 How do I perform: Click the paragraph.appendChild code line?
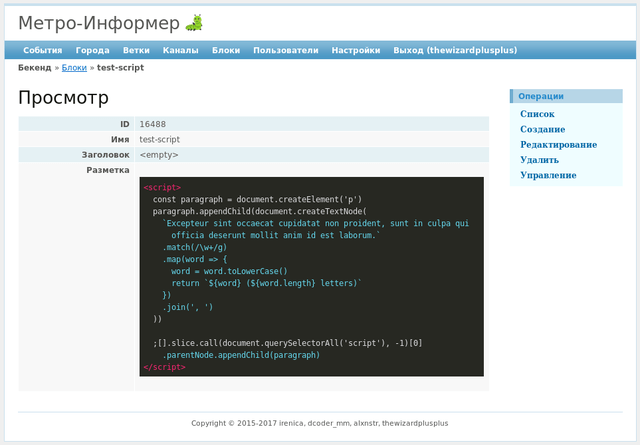coord(260,211)
